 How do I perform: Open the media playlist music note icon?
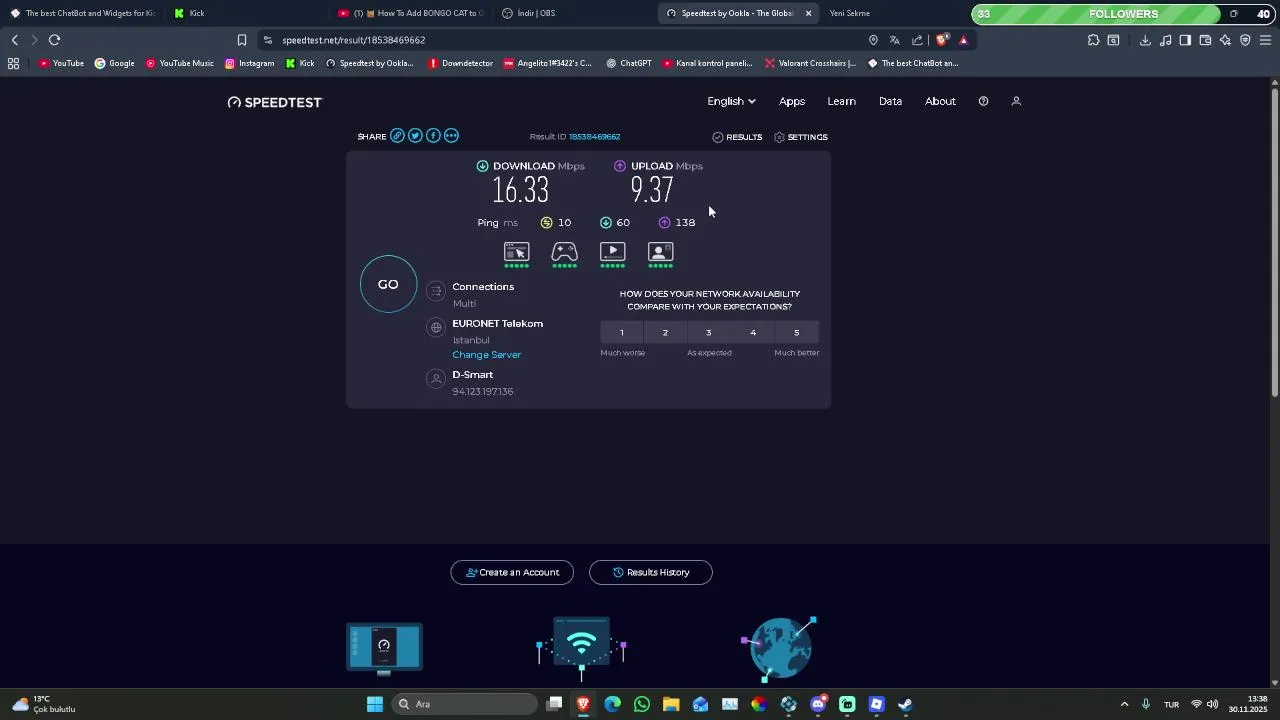point(1165,40)
